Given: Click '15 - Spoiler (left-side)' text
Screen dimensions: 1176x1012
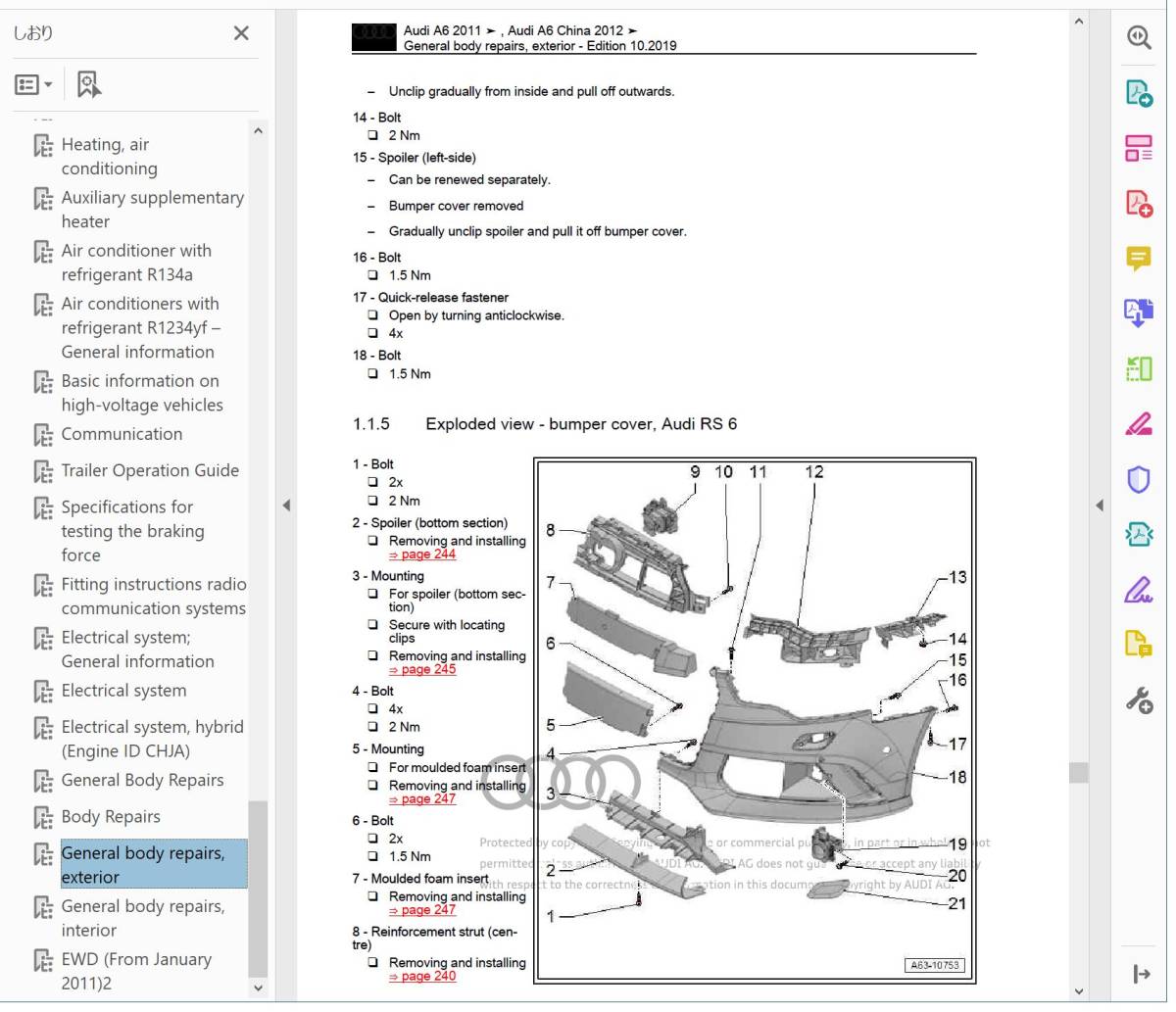Looking at the screenshot, I should tap(415, 158).
